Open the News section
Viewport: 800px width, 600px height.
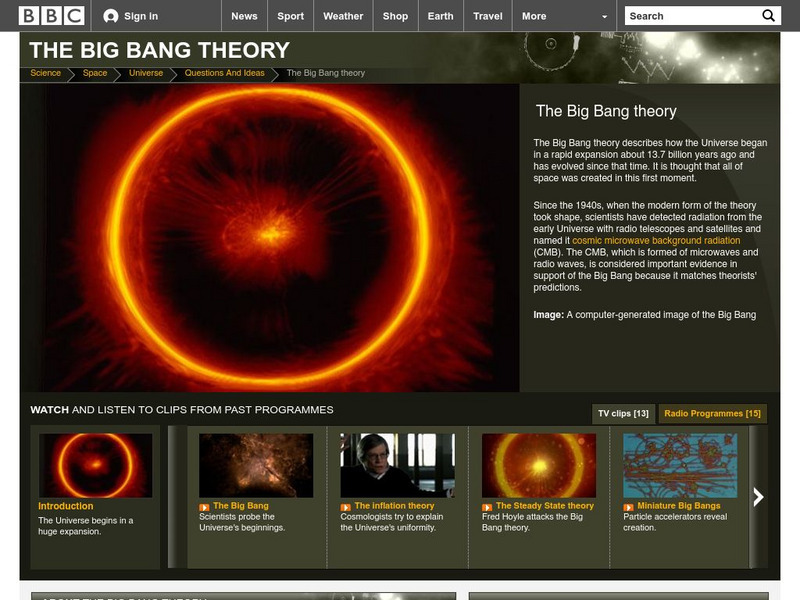point(244,16)
